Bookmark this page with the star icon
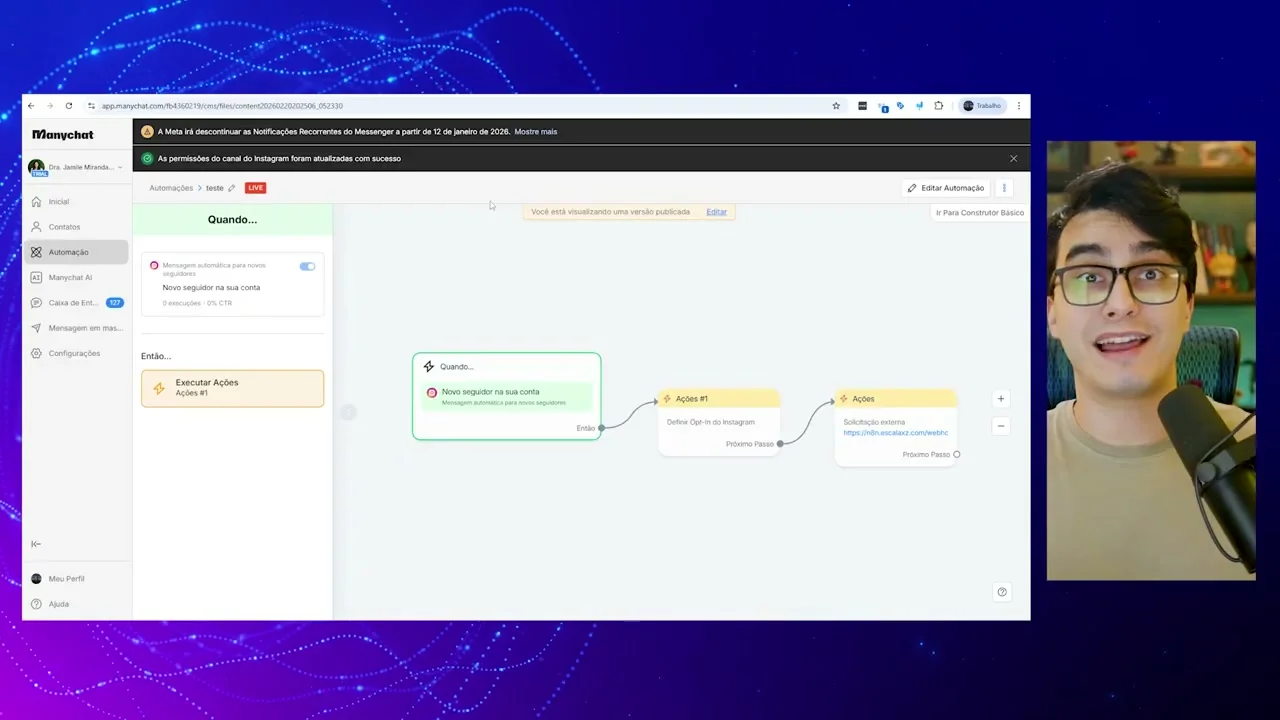 (x=836, y=106)
